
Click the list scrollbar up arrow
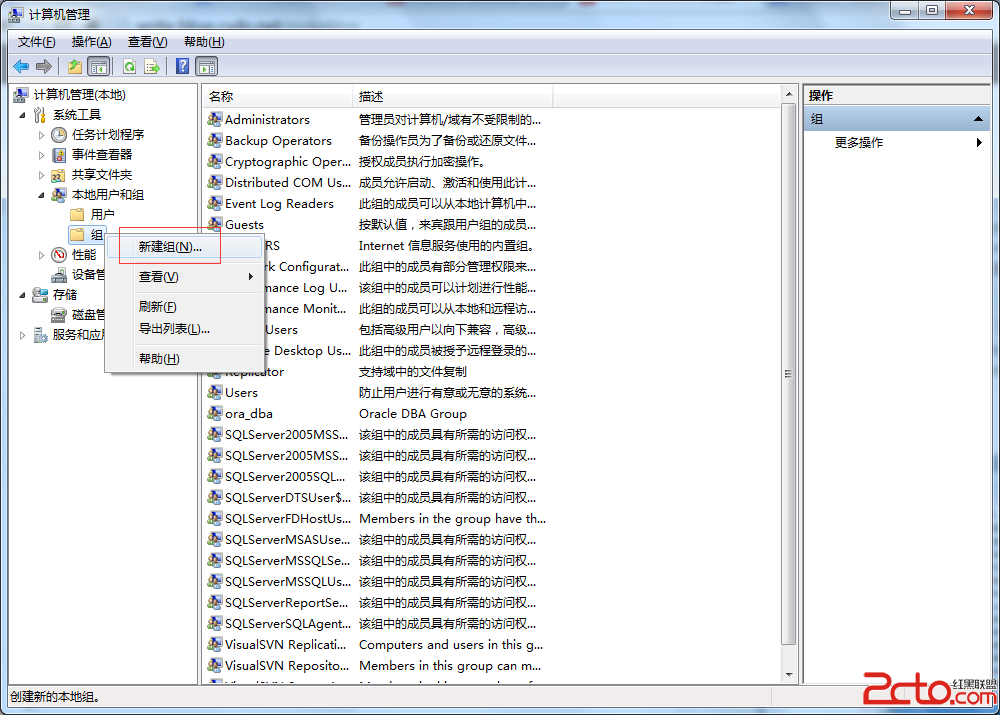[x=789, y=94]
